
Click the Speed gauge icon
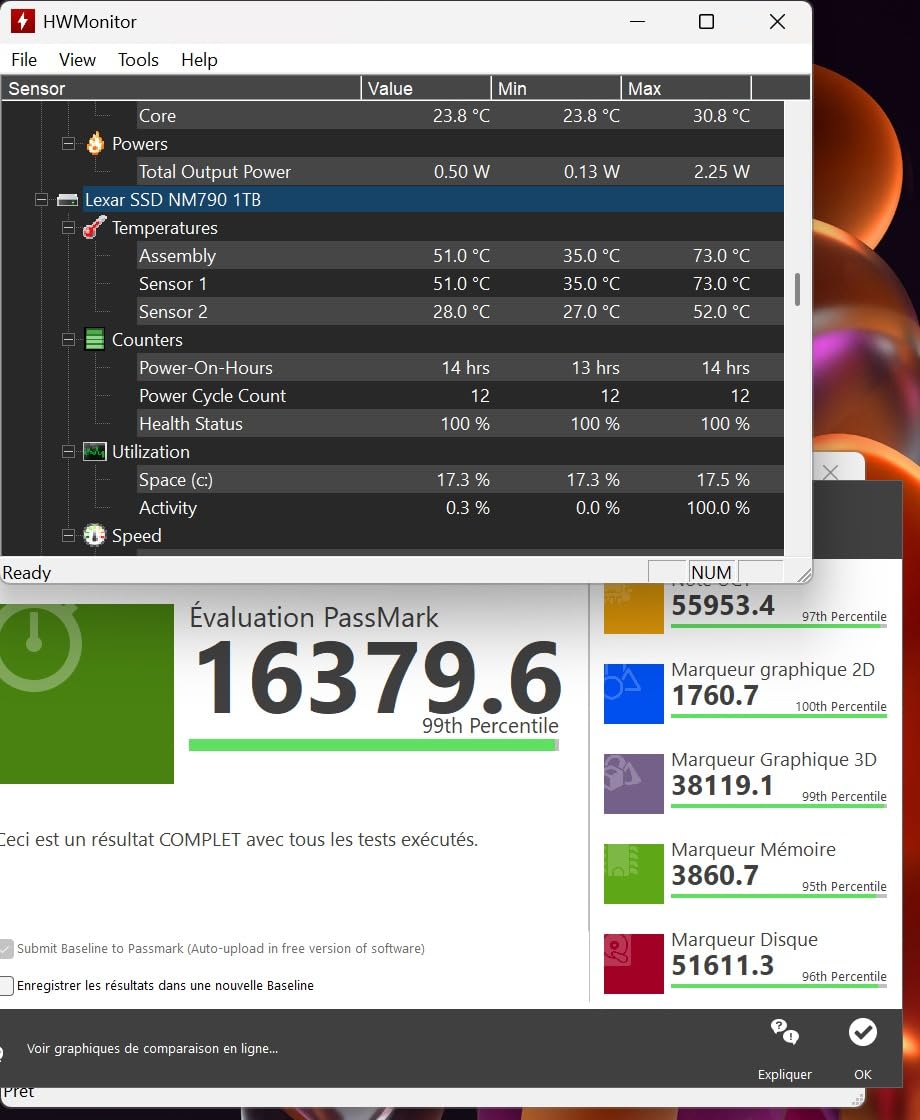(x=94, y=535)
